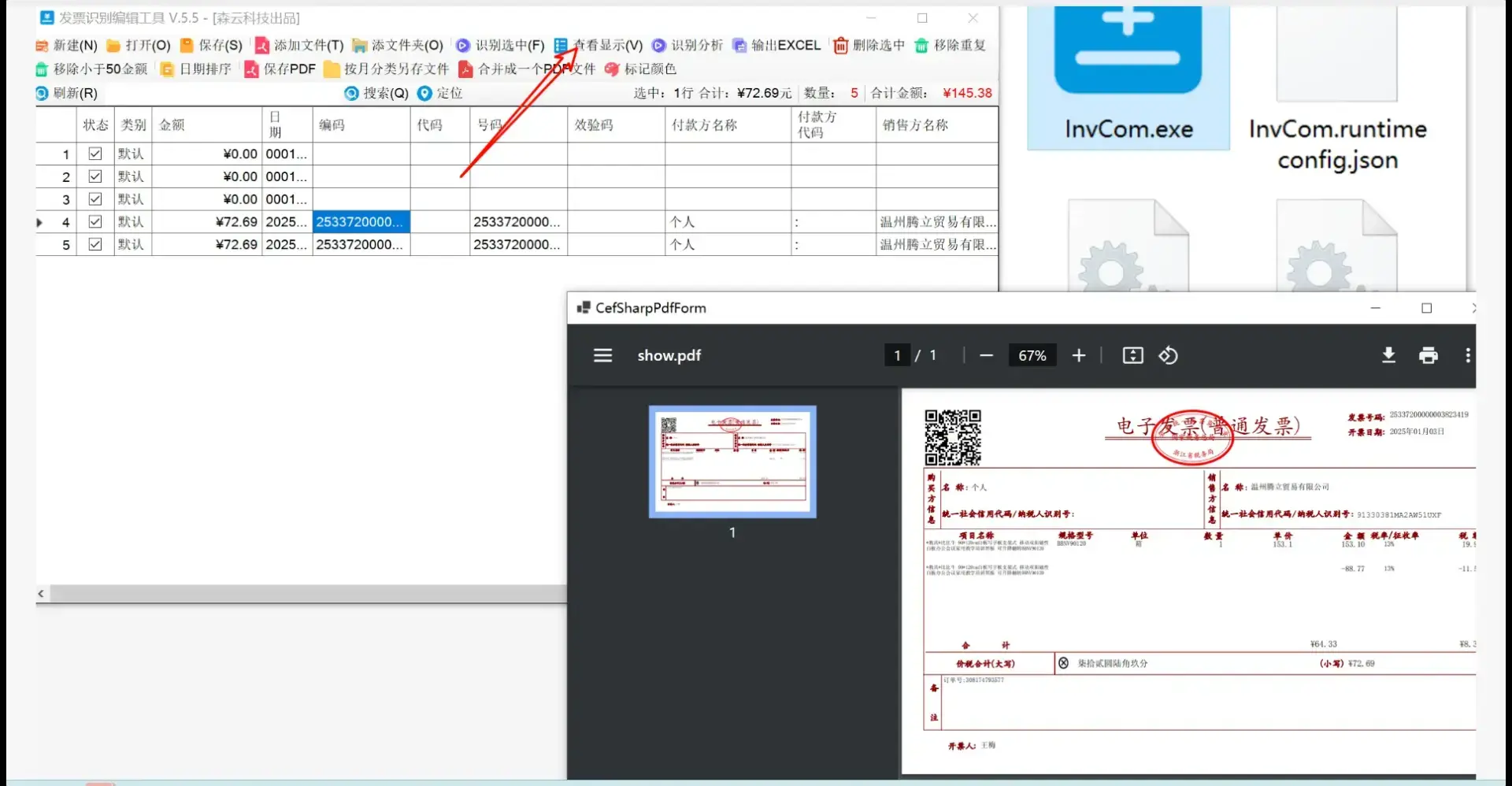The width and height of the screenshot is (1512, 786).
Task: Click 刷新(R) refresh button
Action: [67, 93]
